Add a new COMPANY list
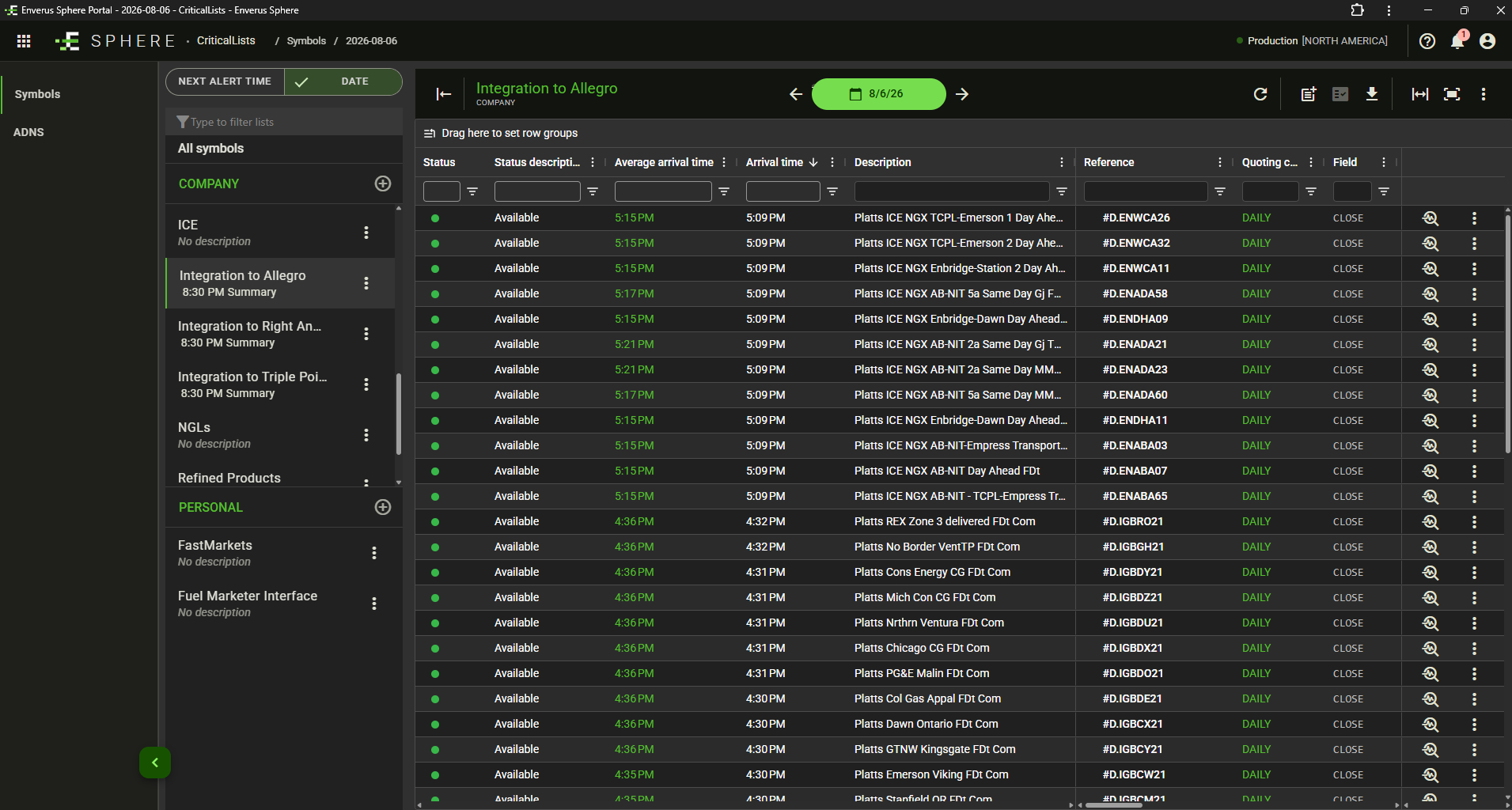Screen dimensions: 1512x810 383,184
